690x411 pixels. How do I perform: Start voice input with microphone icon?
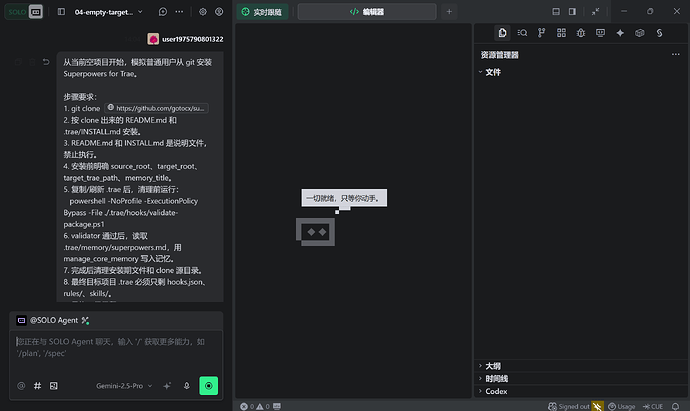[x=187, y=386]
